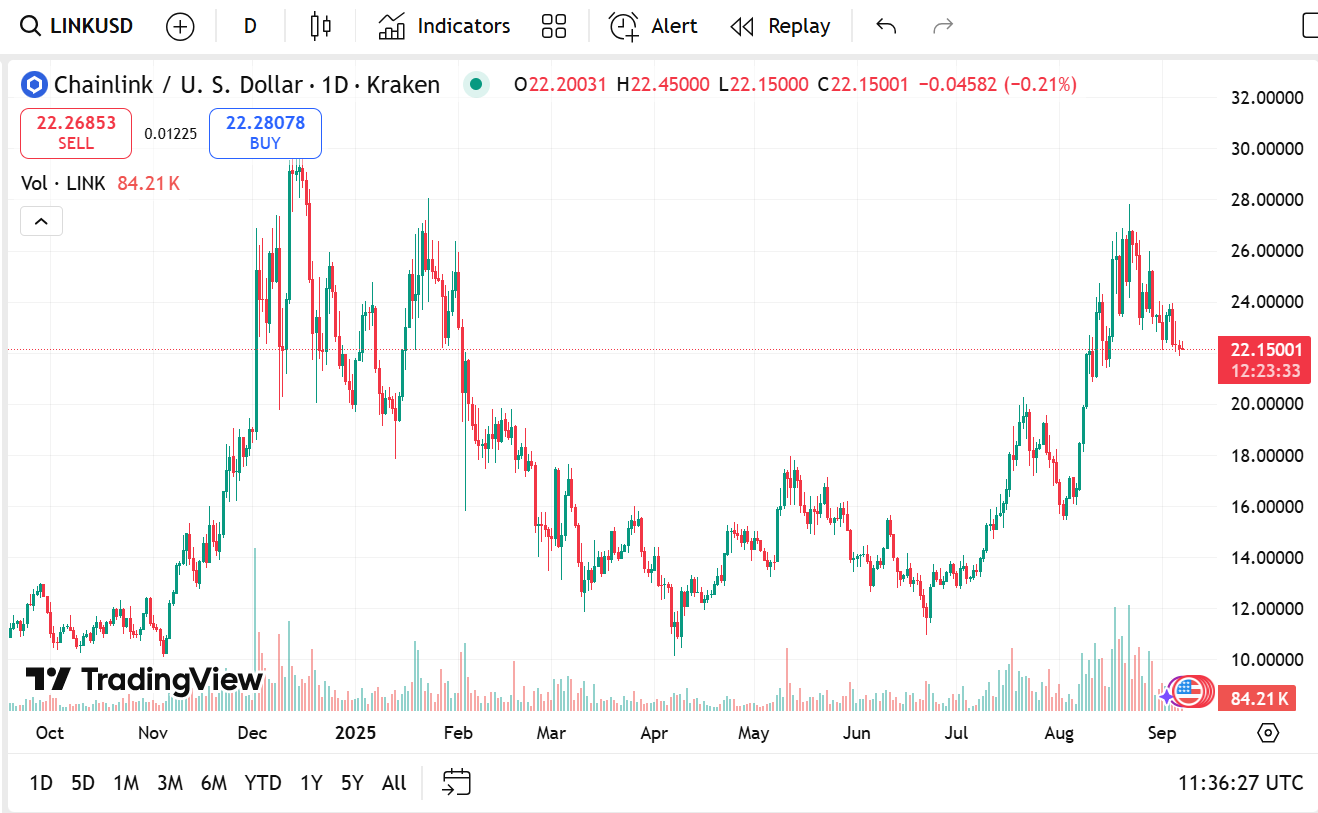1318x813 pixels.
Task: Open the Indicators dialog
Action: [x=444, y=26]
